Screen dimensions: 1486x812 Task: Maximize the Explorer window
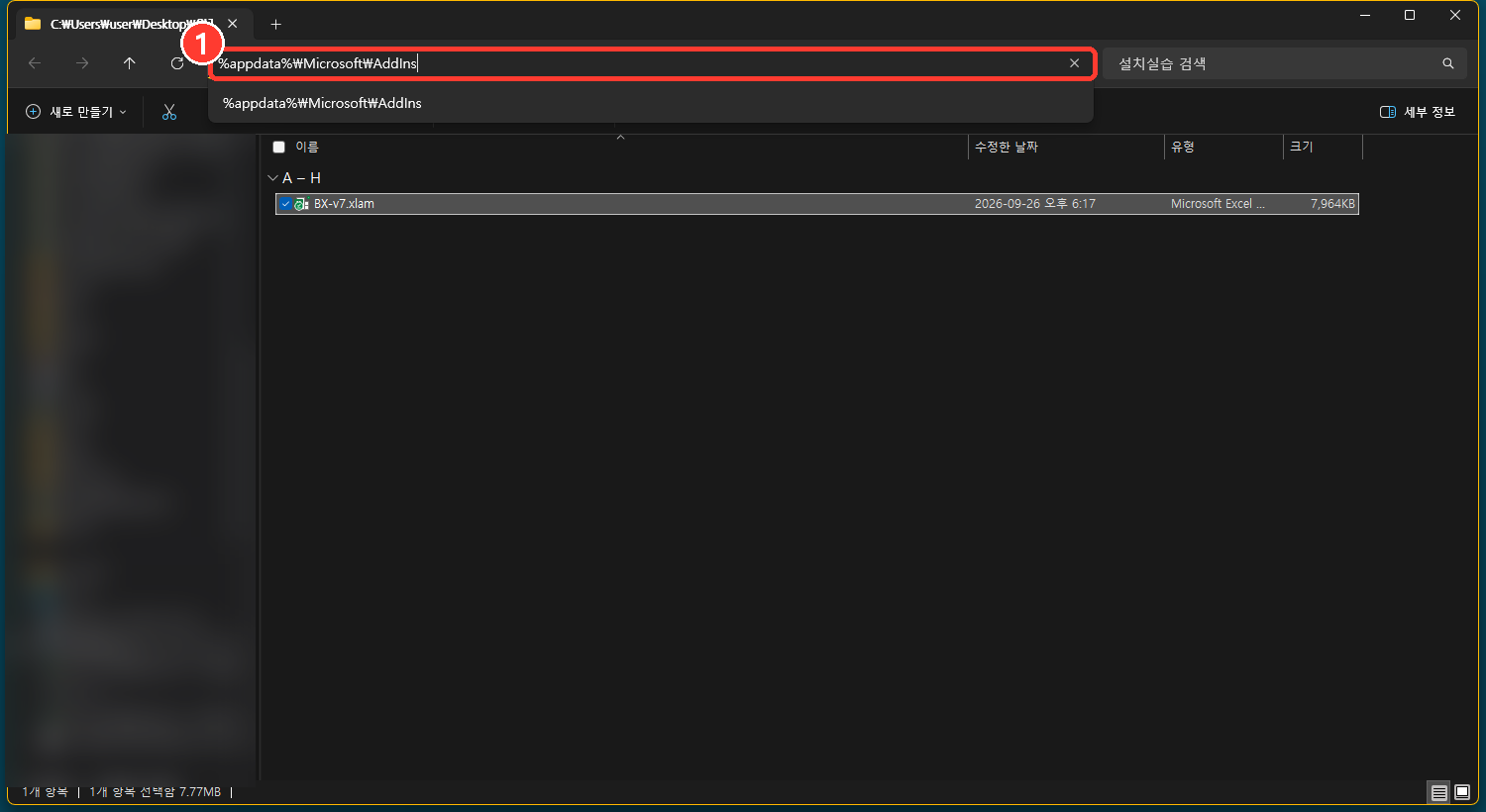1410,15
